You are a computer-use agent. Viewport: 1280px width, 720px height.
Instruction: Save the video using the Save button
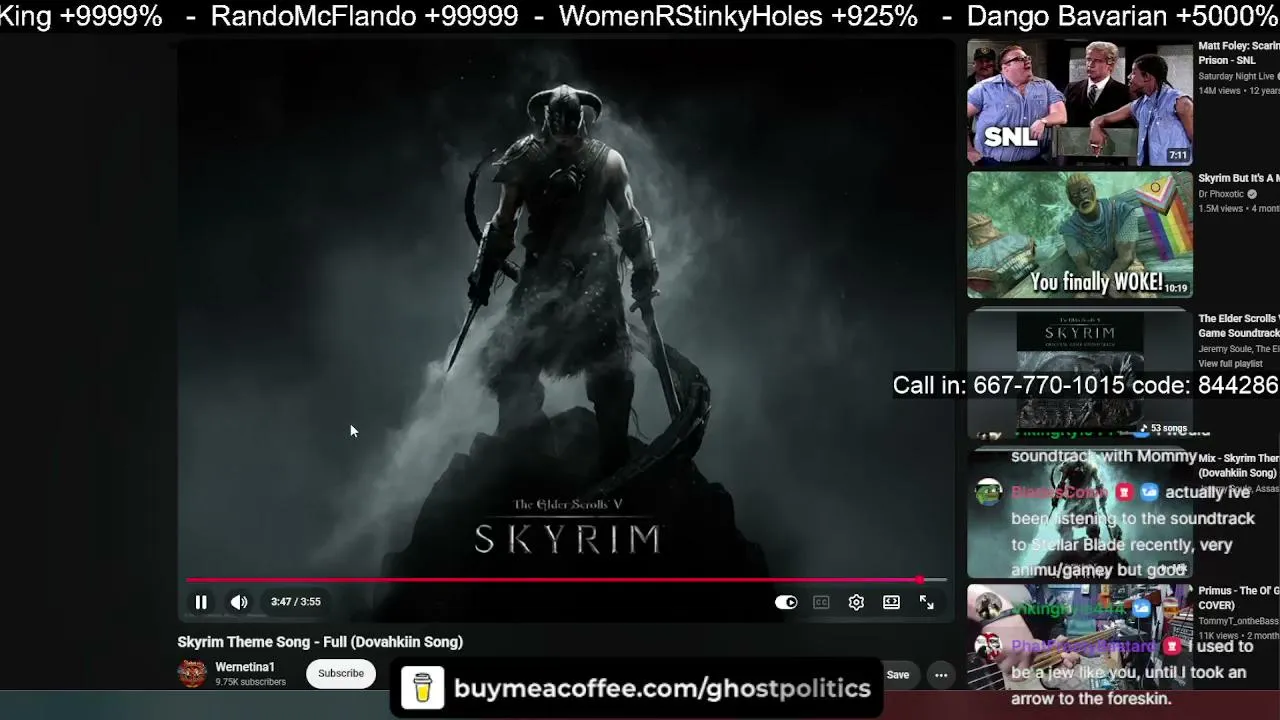(898, 675)
